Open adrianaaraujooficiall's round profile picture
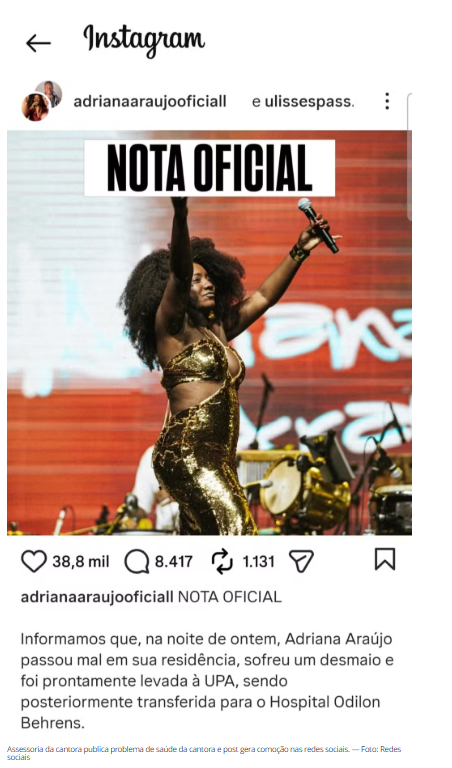Screen dimensions: 452x768 35,107
